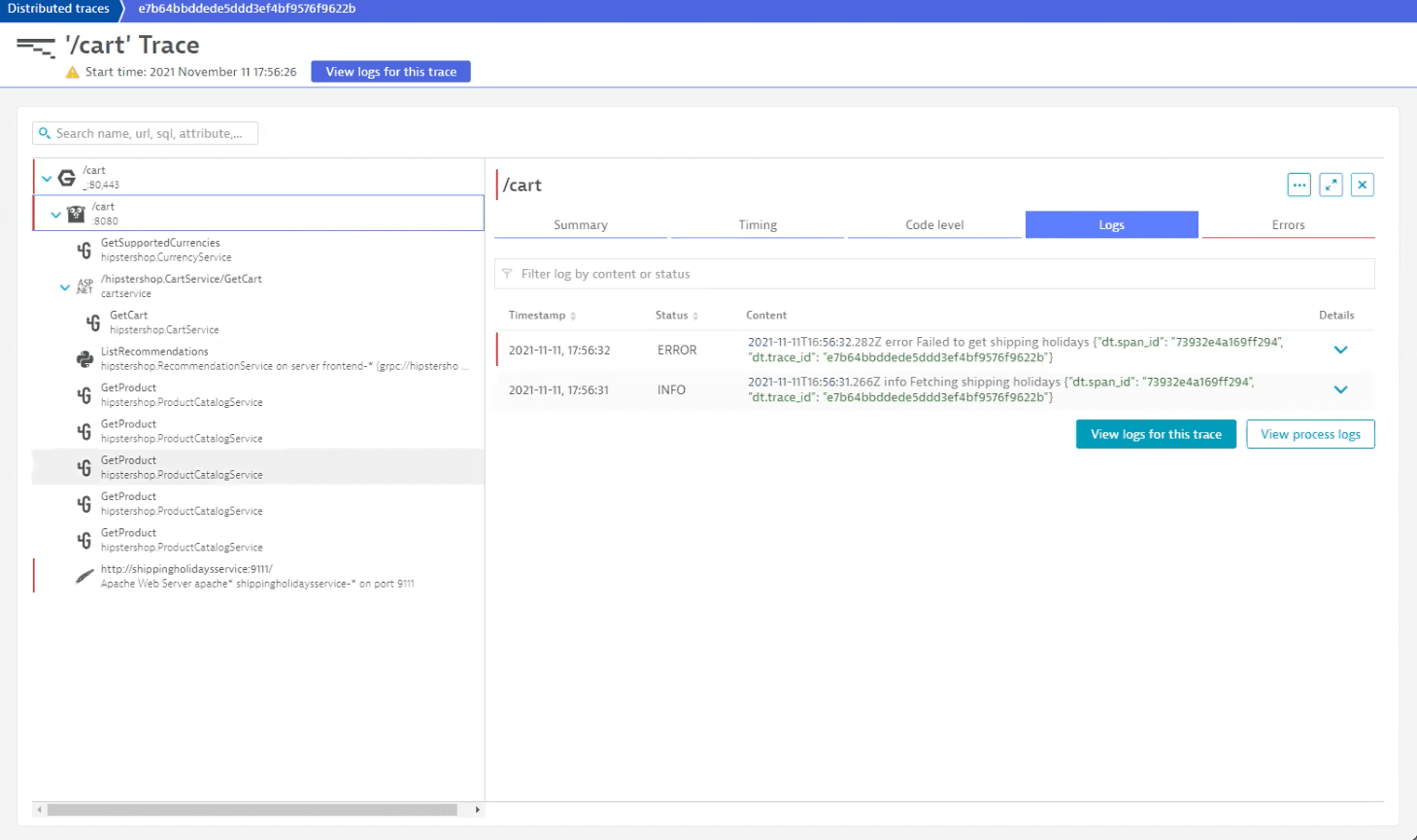Click the filter funnel icon

[x=507, y=274]
